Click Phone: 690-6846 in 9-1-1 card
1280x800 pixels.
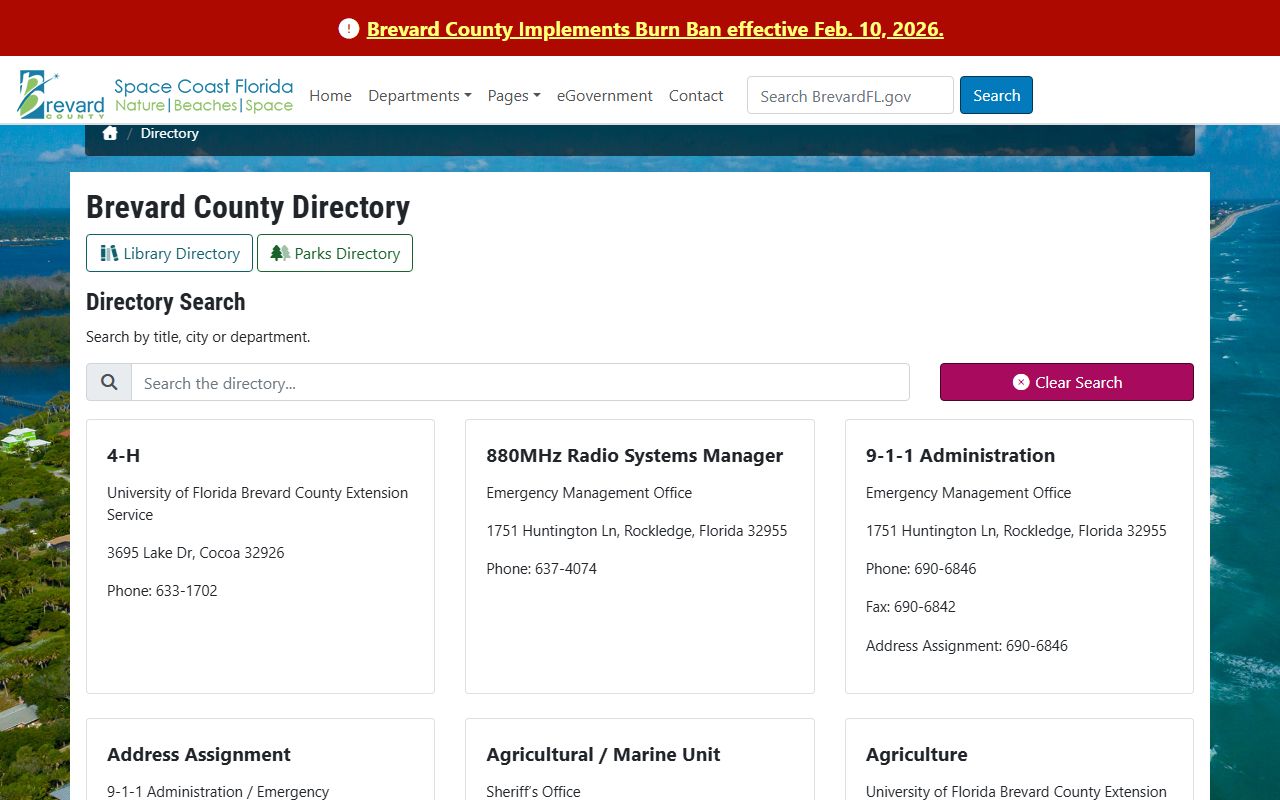[x=921, y=569]
